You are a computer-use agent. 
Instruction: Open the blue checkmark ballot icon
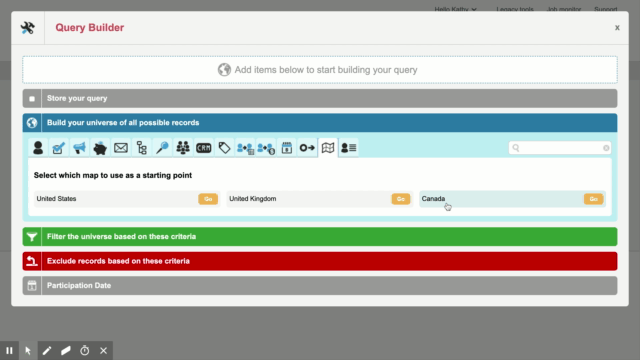[58, 148]
